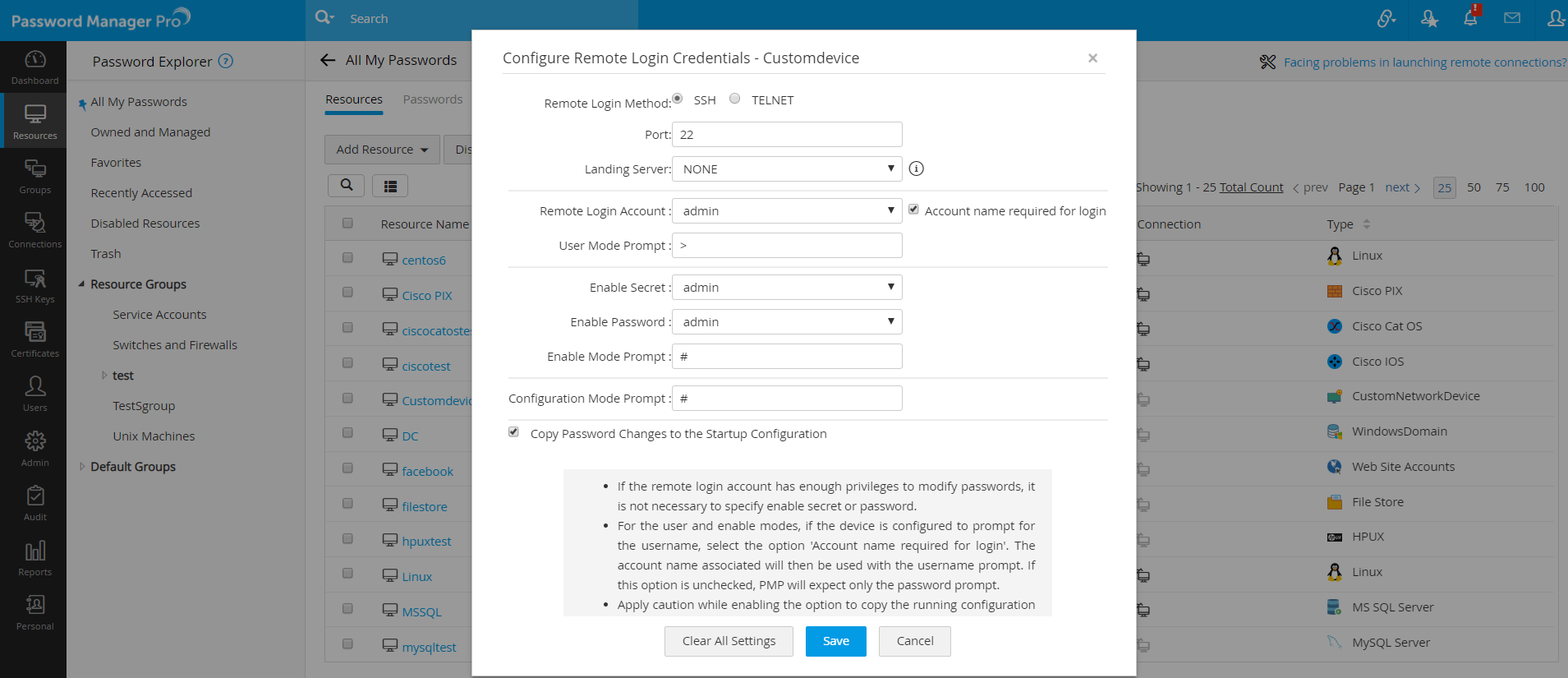Uncheck Account name required for login
The image size is (1568, 678).
913,210
